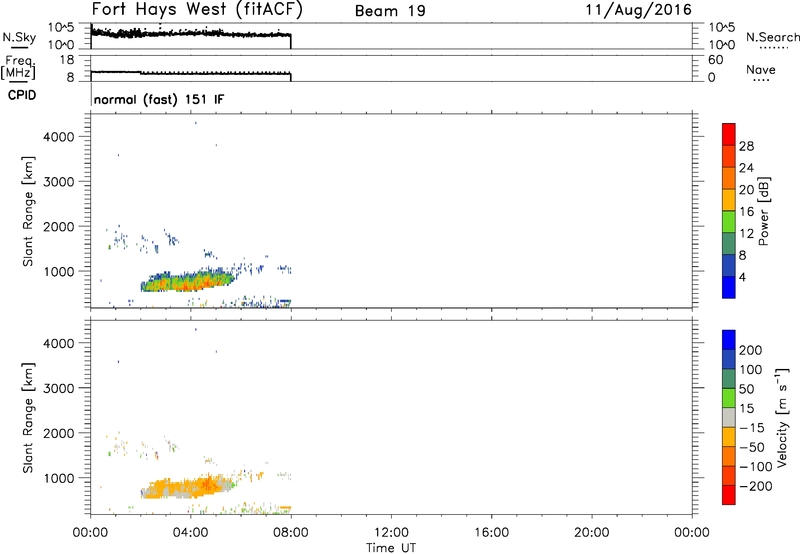The image size is (800, 554).
Task: Click the '-200' velocity colorbar value
Action: click(755, 486)
